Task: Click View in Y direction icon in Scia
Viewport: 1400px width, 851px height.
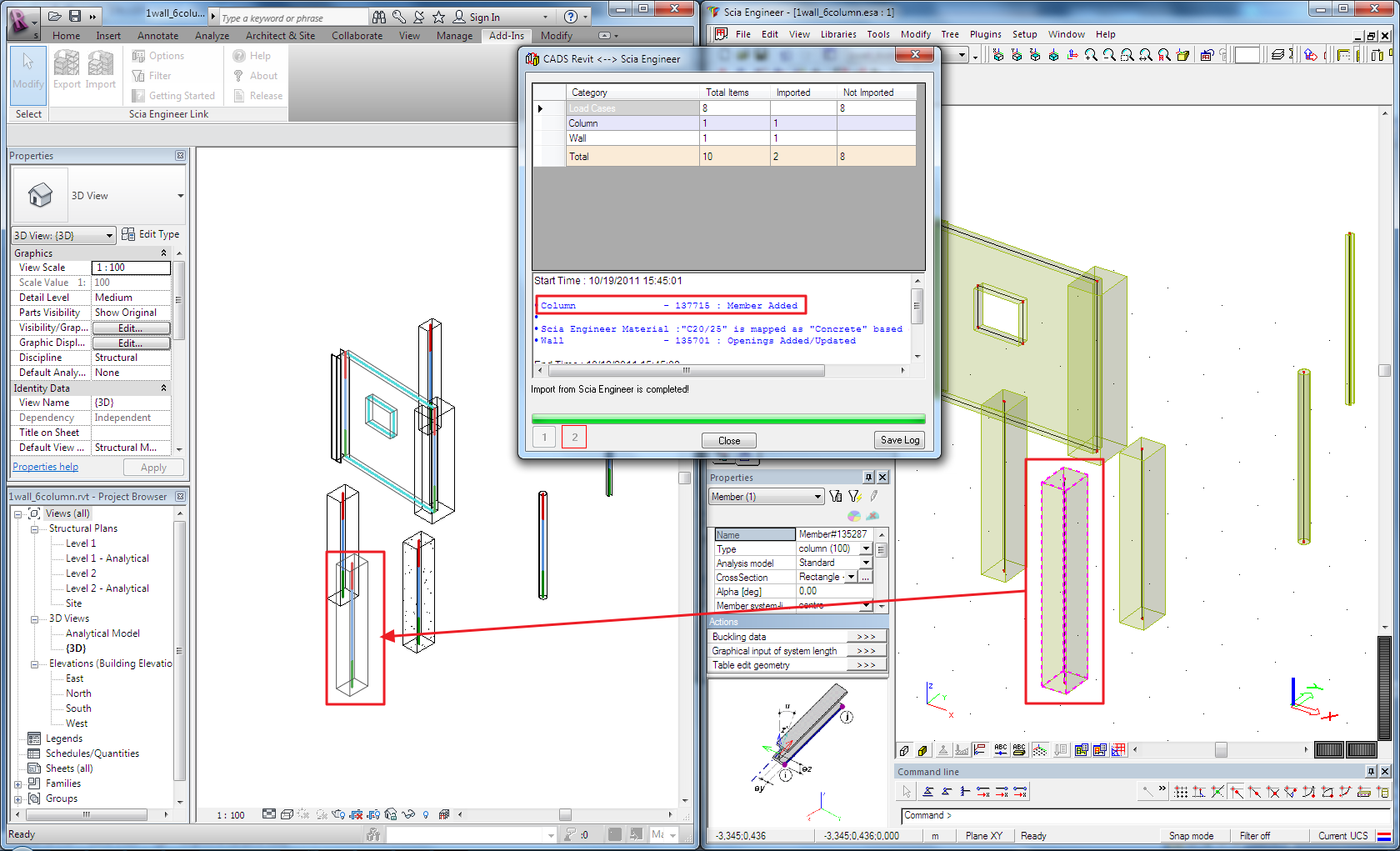Action: pos(1017,55)
